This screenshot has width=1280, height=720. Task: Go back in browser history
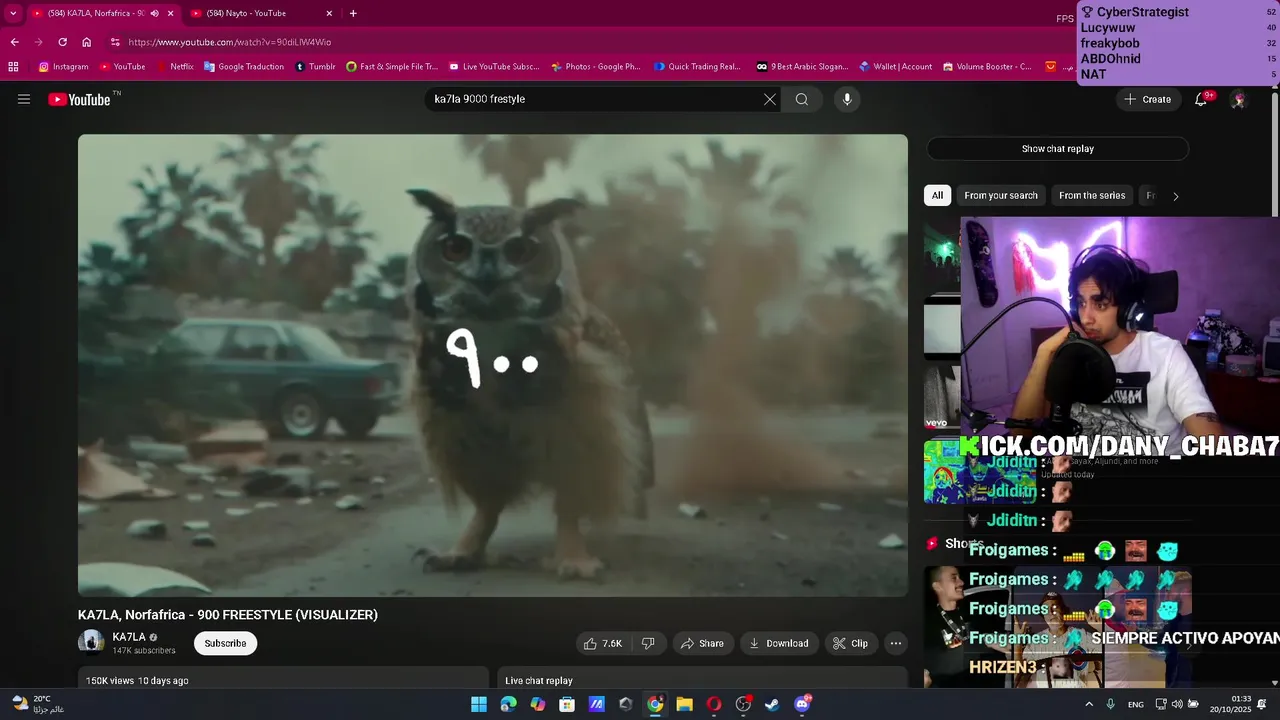[x=14, y=42]
